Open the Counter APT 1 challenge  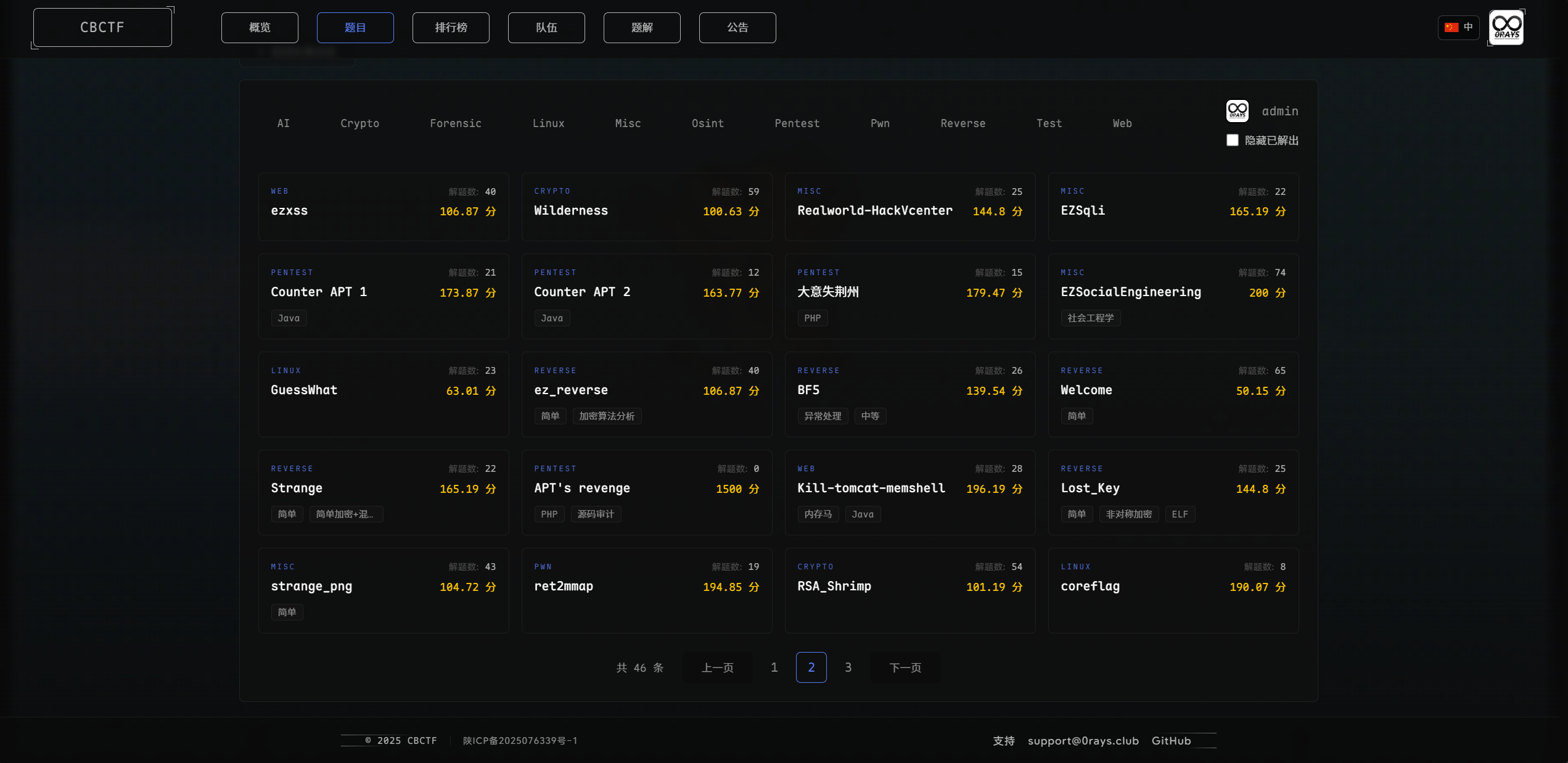click(x=384, y=296)
